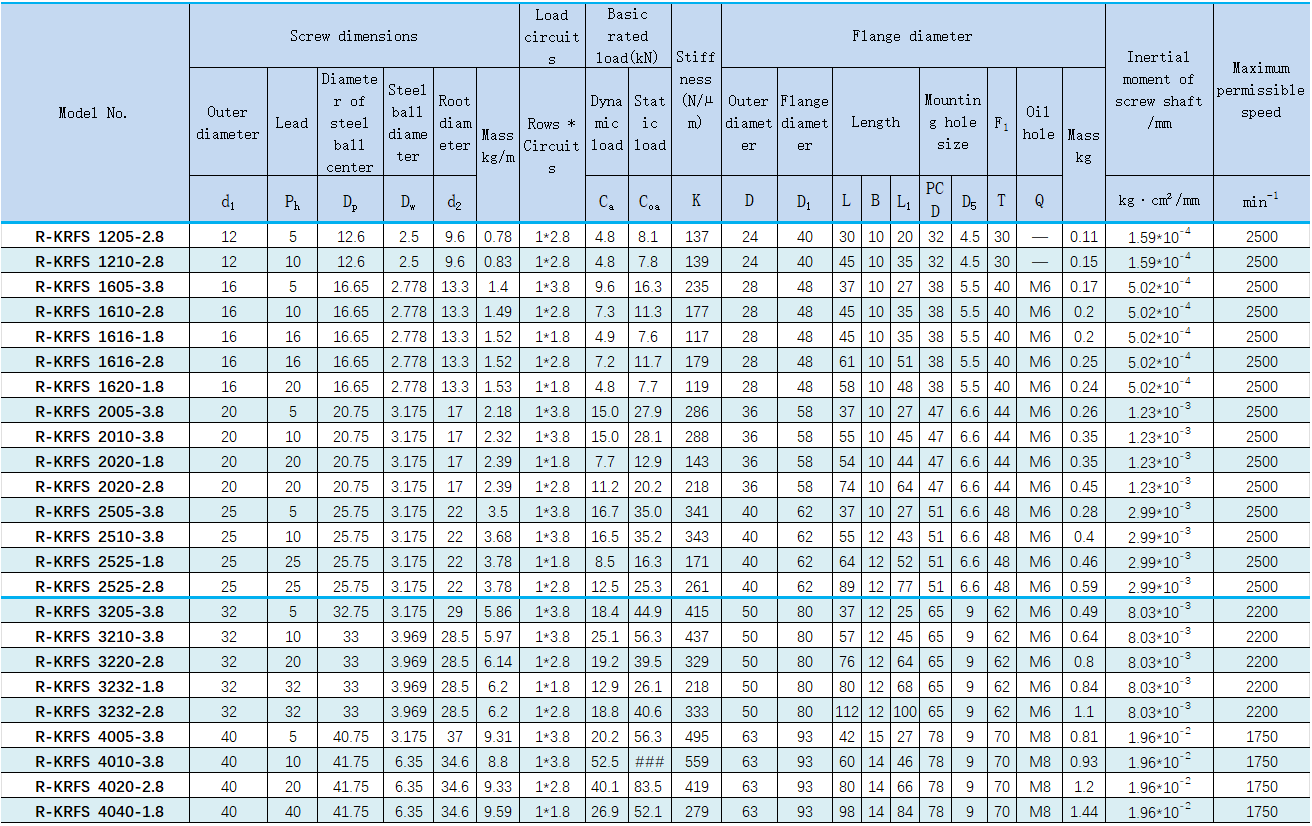Click the Model No. column header
The image size is (1312, 826).
(x=94, y=113)
